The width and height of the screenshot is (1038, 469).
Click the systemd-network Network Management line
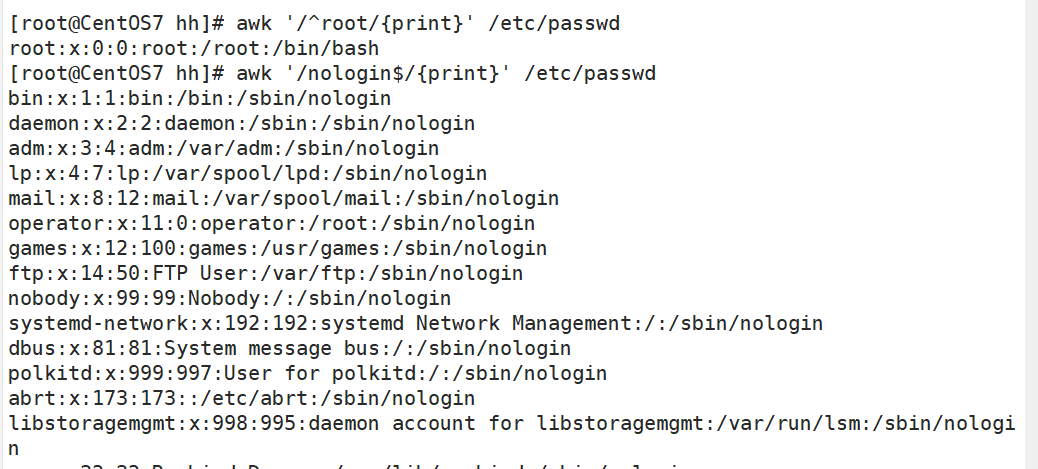click(x=415, y=324)
